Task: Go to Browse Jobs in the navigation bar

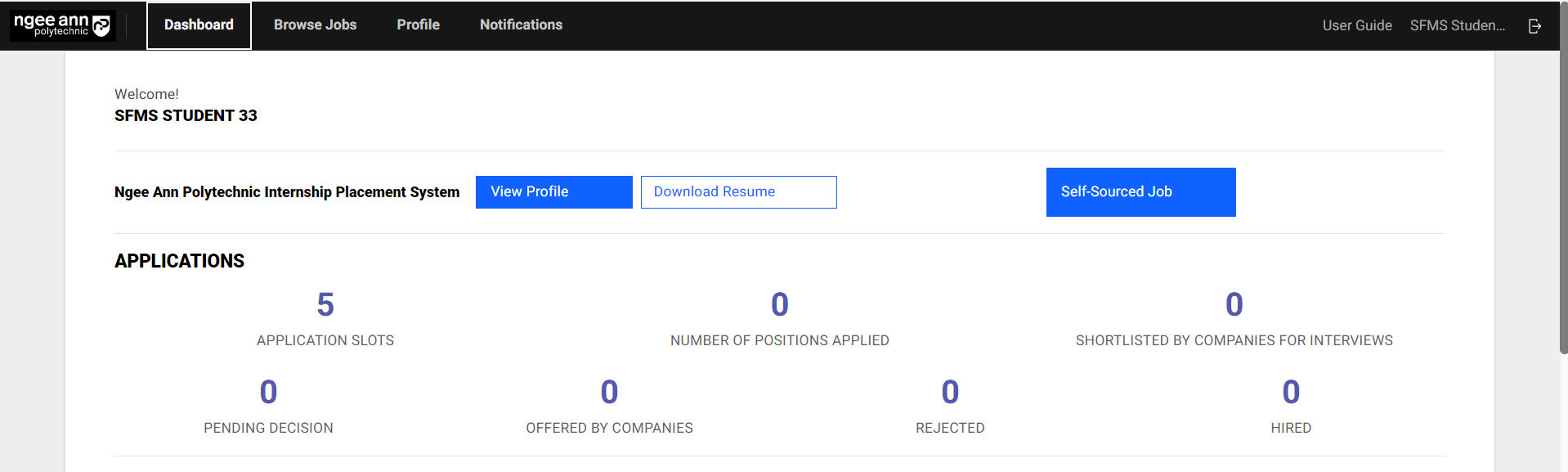Action: click(x=315, y=25)
